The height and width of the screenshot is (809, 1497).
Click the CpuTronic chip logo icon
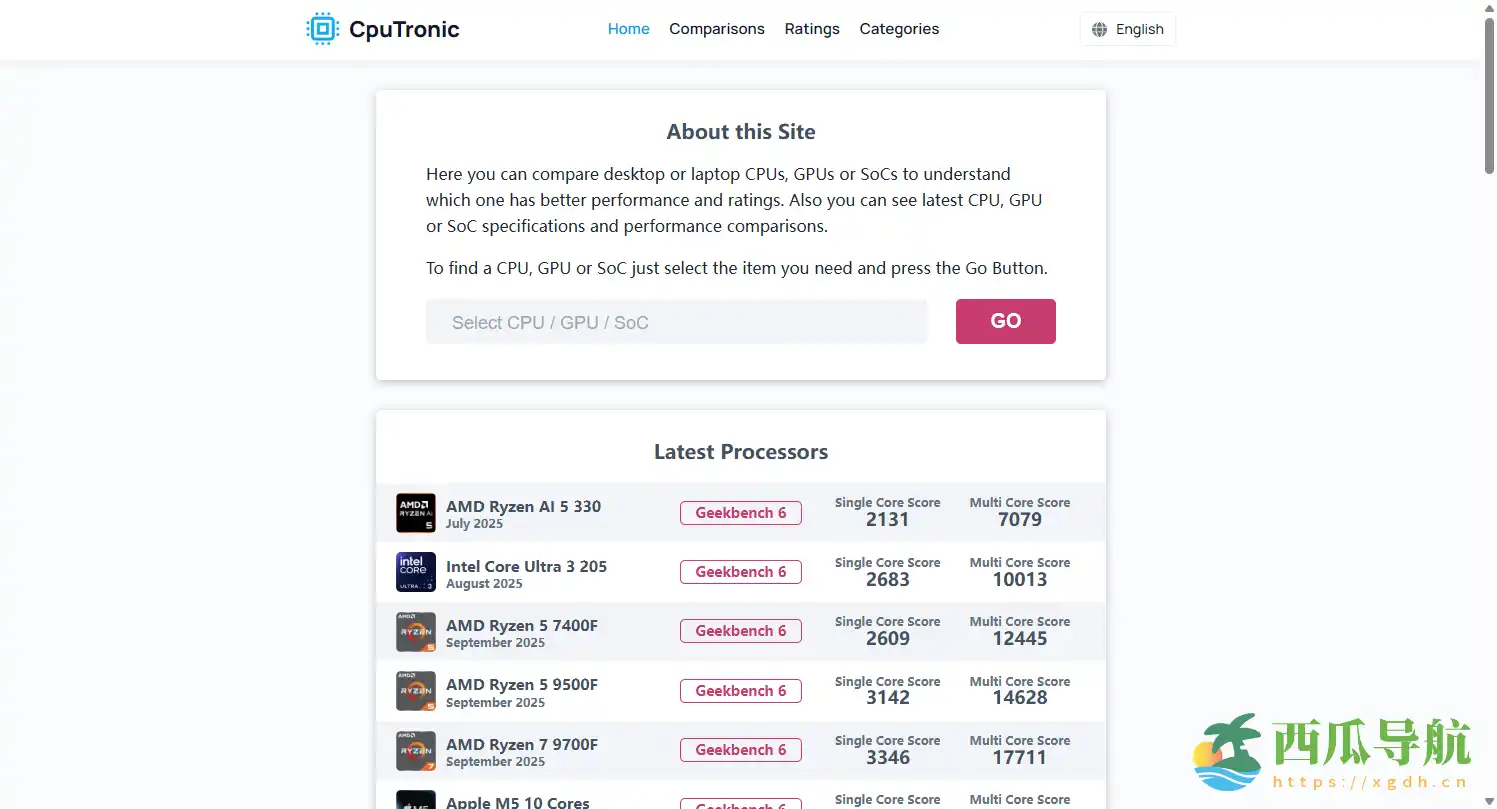(322, 29)
